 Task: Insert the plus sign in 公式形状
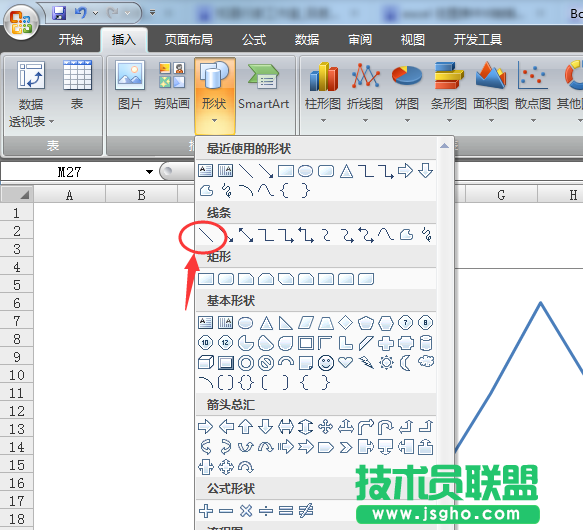click(x=206, y=511)
